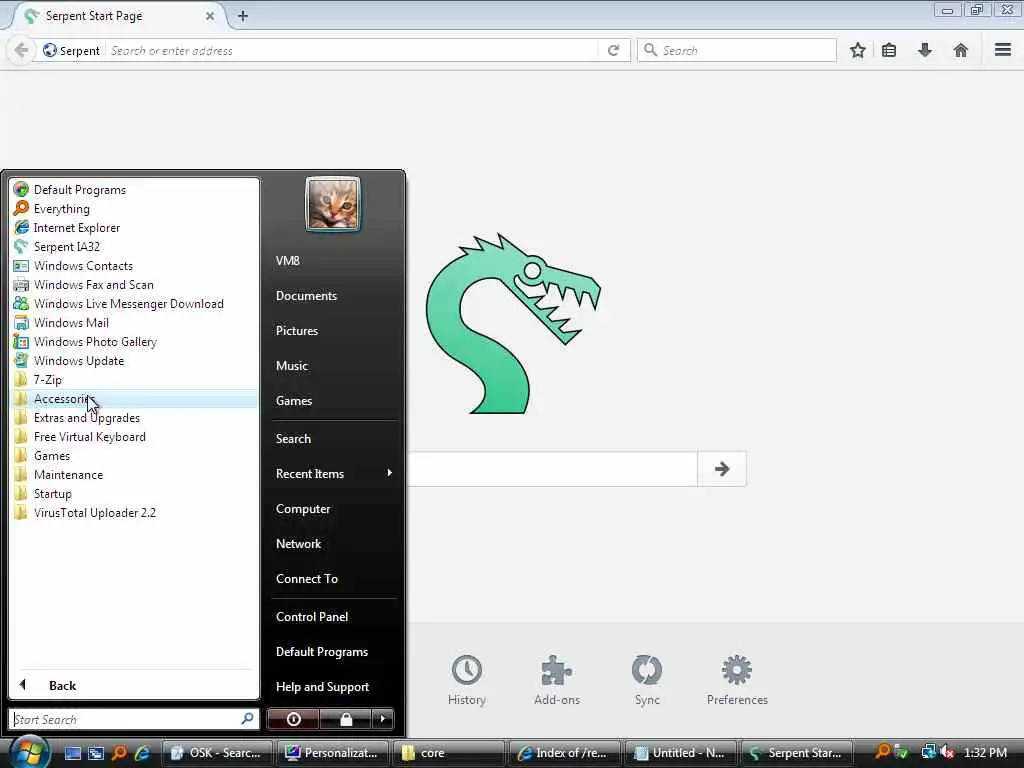Open Sync on the start page
Image resolution: width=1024 pixels, height=768 pixels.
click(x=647, y=680)
